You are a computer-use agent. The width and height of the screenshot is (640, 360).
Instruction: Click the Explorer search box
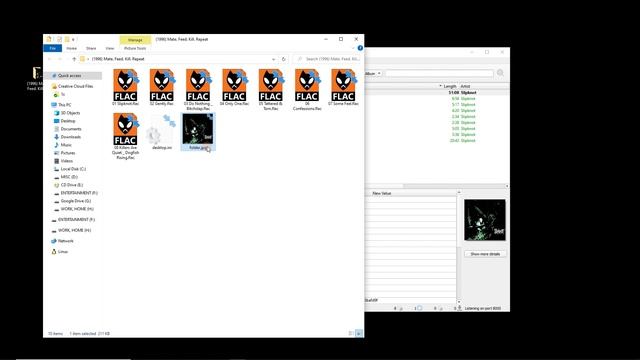coord(328,59)
